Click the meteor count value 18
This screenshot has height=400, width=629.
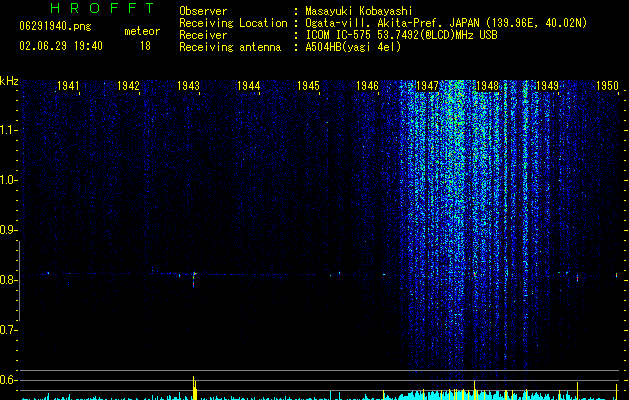pos(145,46)
